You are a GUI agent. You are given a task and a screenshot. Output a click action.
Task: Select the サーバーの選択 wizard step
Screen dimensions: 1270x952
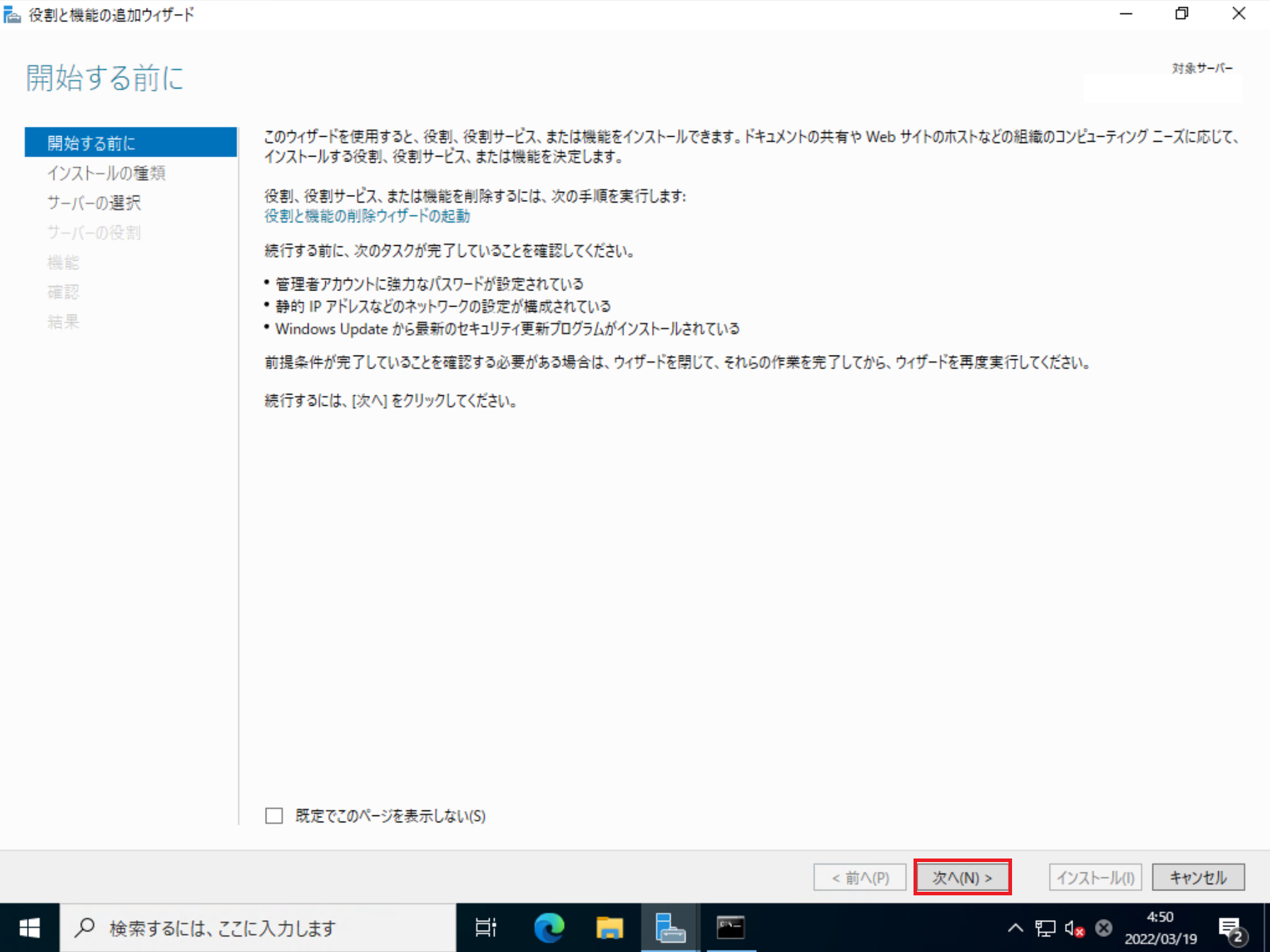(94, 202)
